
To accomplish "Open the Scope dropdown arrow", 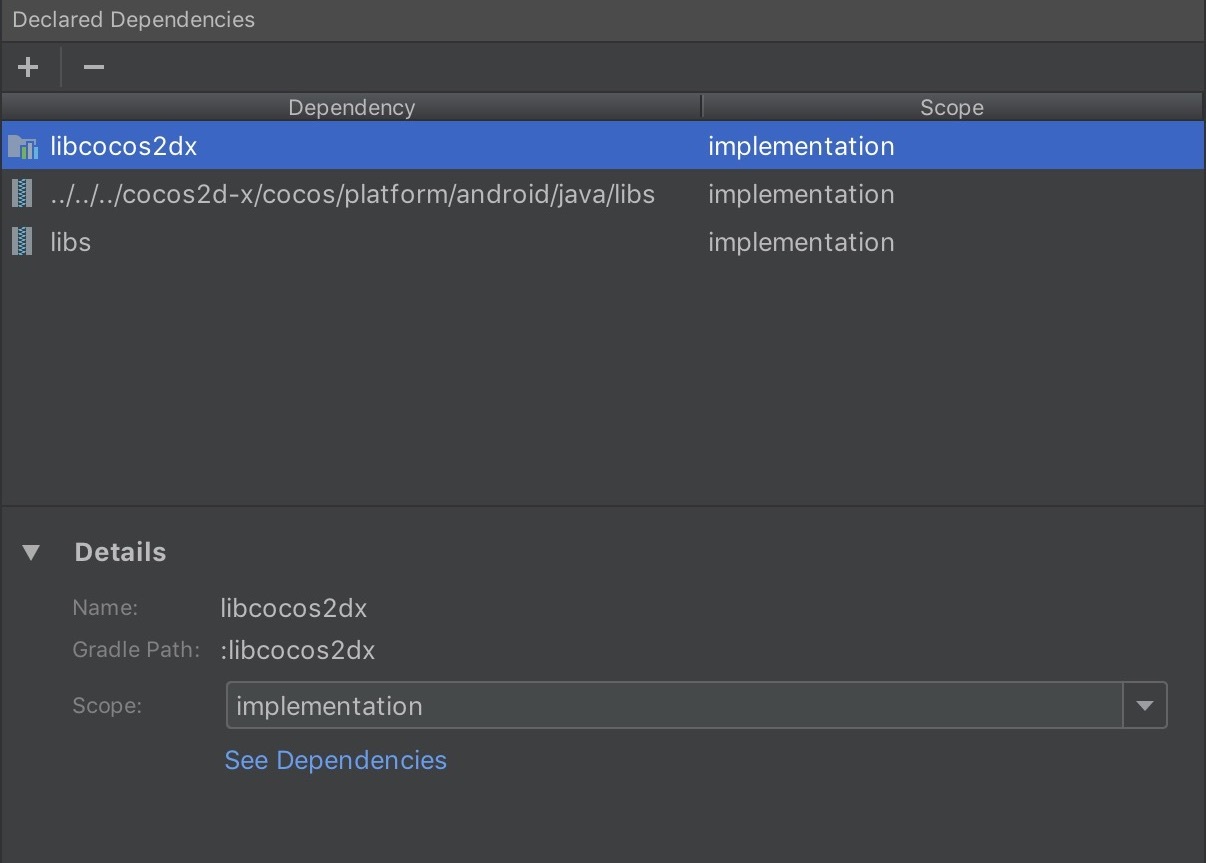I will point(1145,706).
